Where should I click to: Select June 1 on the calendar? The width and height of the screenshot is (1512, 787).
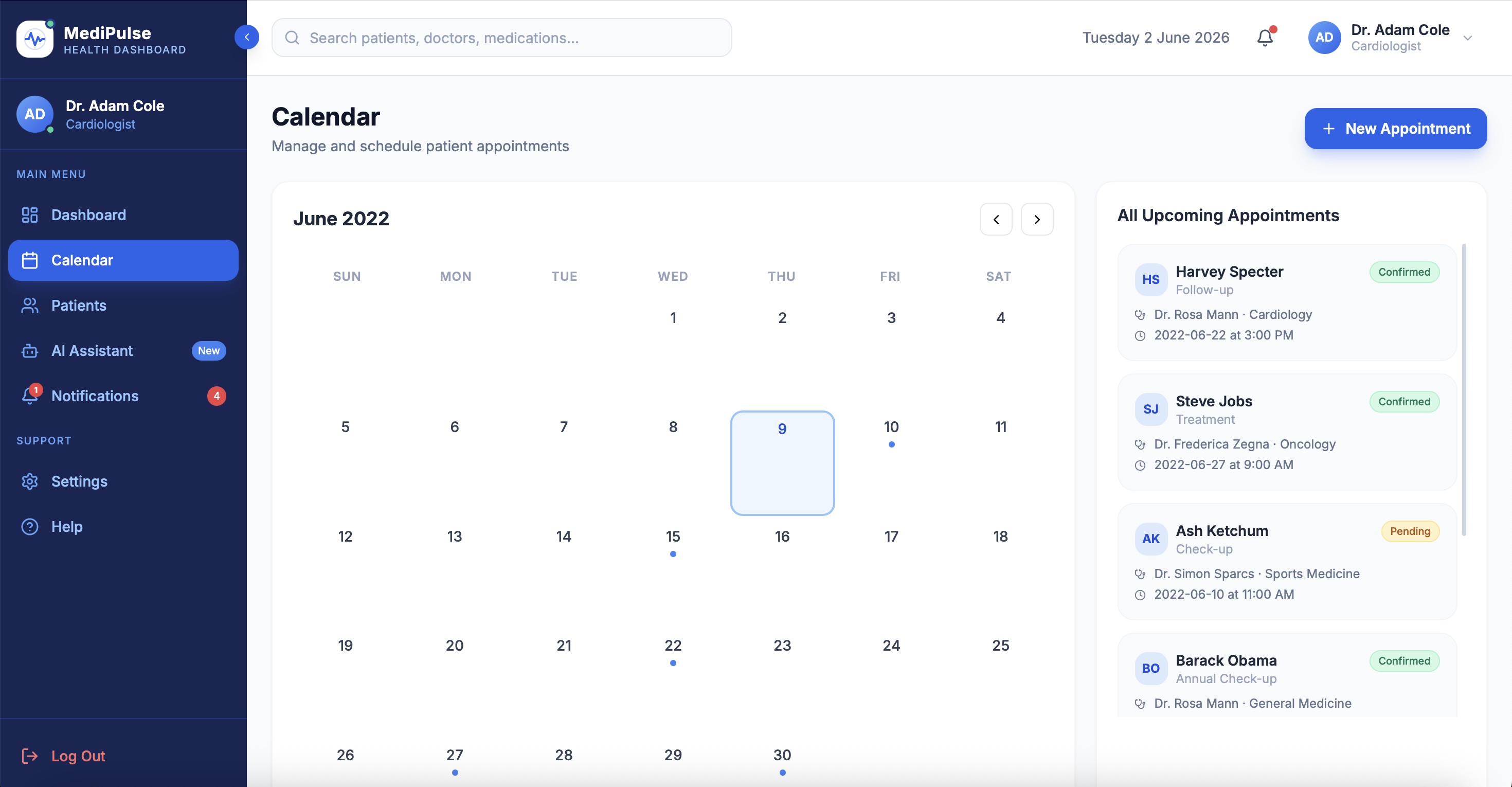(673, 354)
